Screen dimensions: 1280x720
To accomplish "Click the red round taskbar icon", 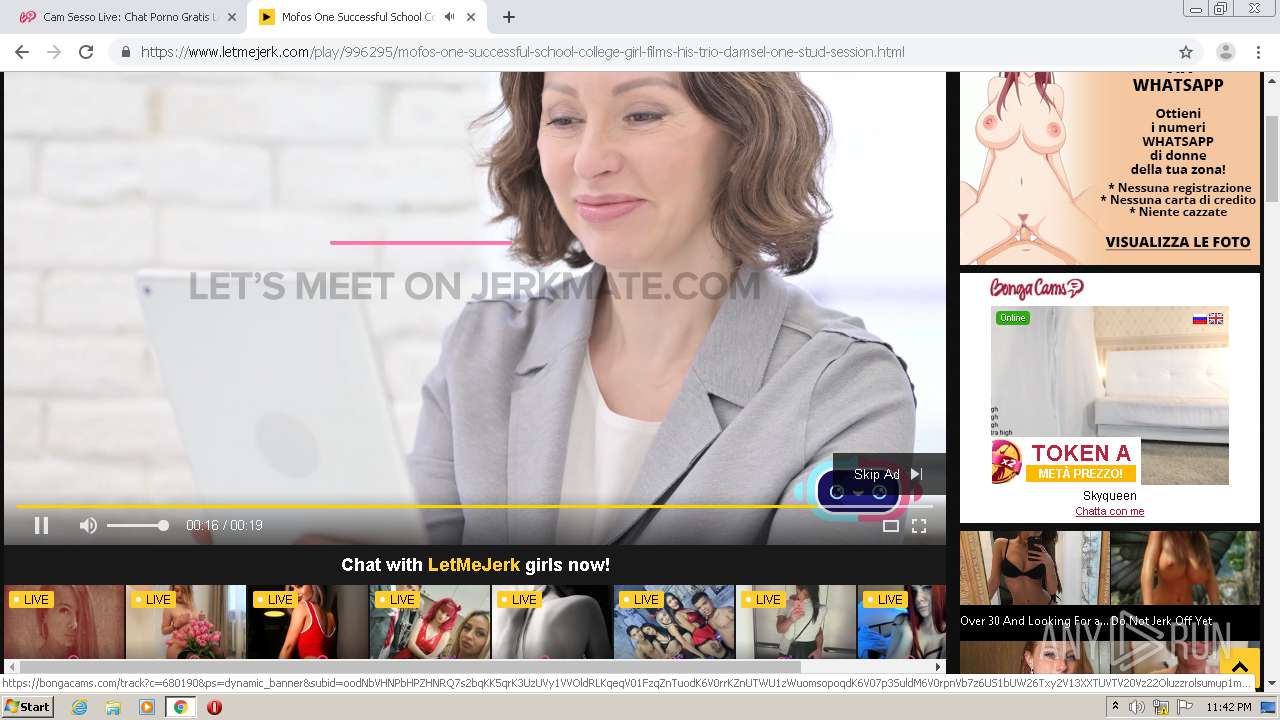I will pos(214,707).
